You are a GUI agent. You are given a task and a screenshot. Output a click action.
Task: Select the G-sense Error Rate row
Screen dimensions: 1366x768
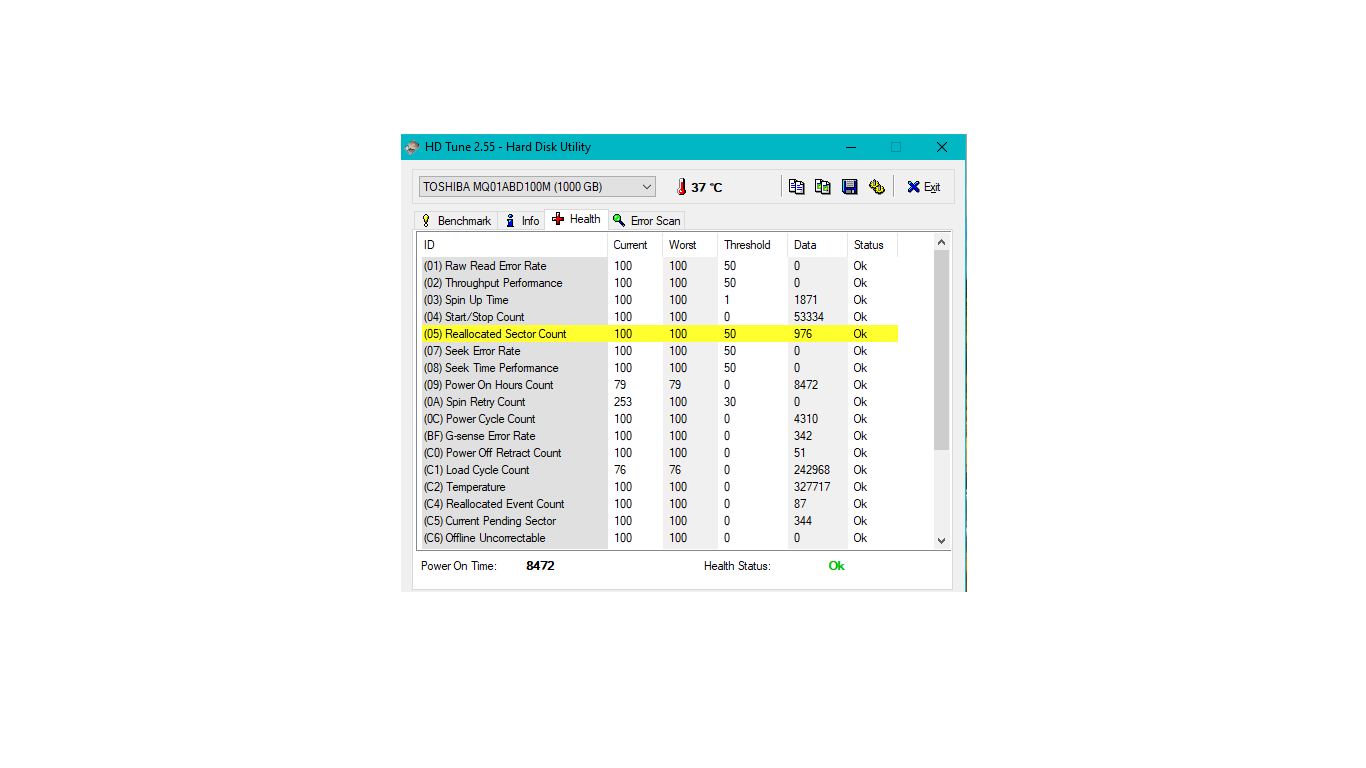(658, 436)
